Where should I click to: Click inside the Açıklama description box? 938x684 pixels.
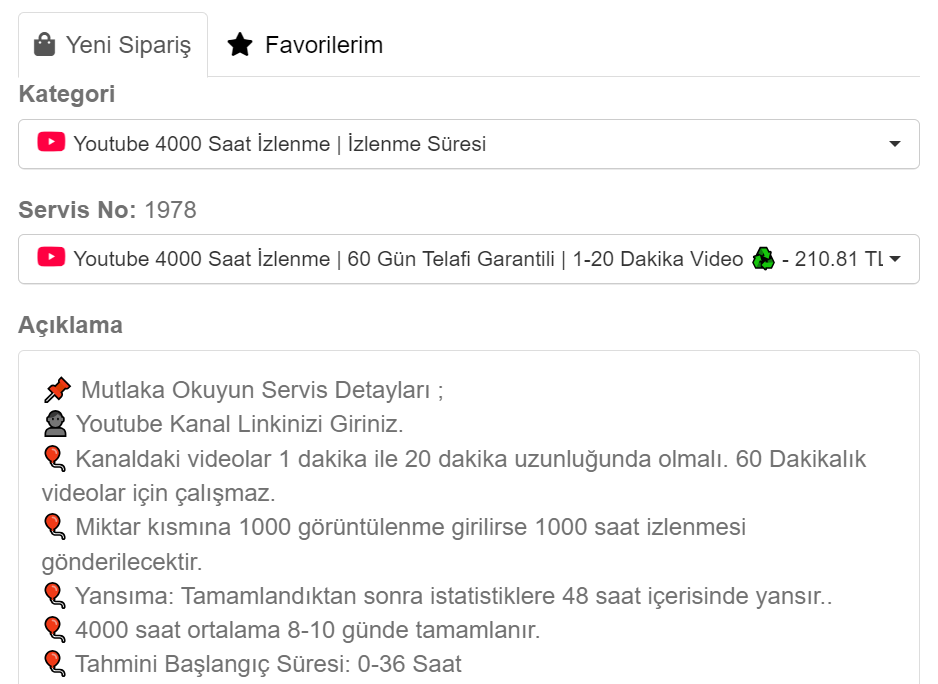tap(468, 518)
